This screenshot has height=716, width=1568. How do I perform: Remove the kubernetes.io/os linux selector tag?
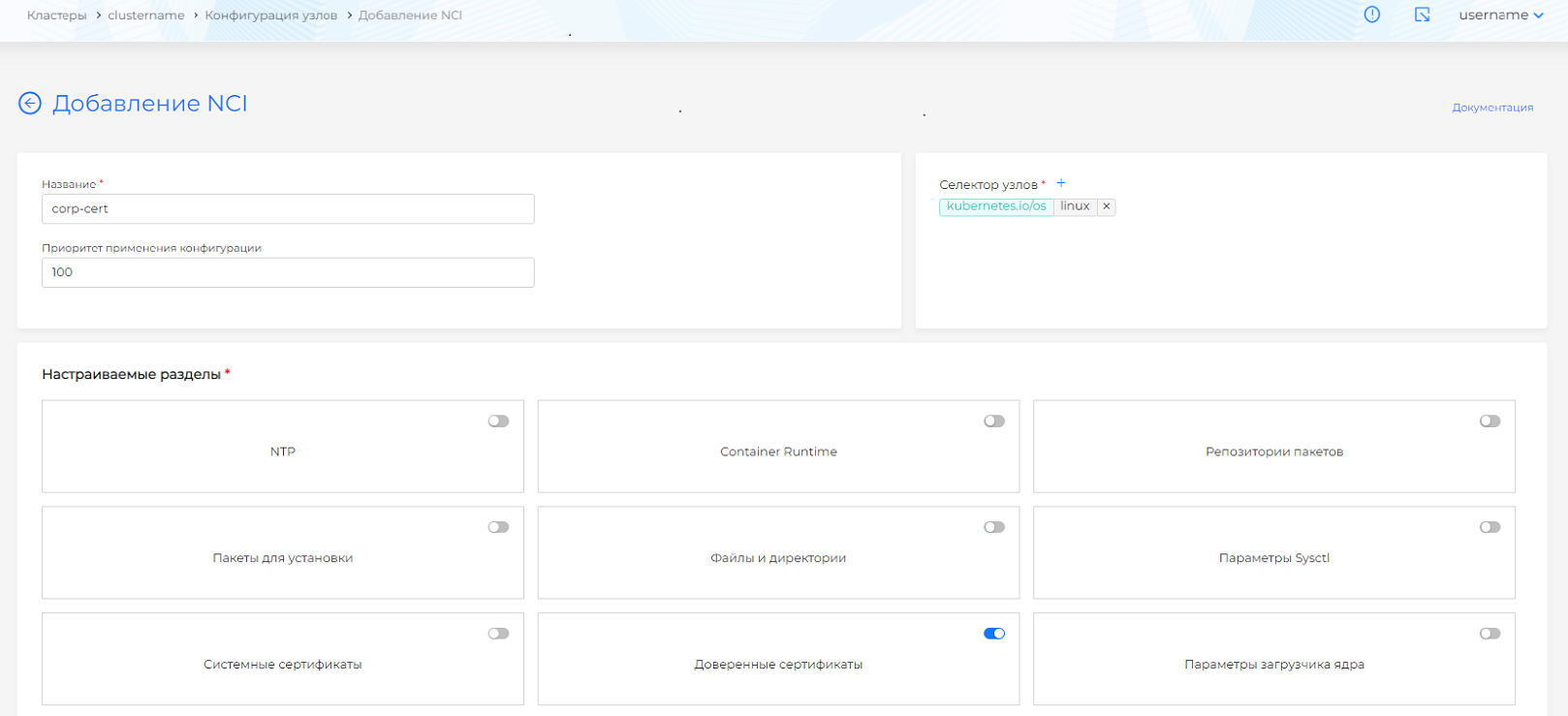[x=1106, y=206]
